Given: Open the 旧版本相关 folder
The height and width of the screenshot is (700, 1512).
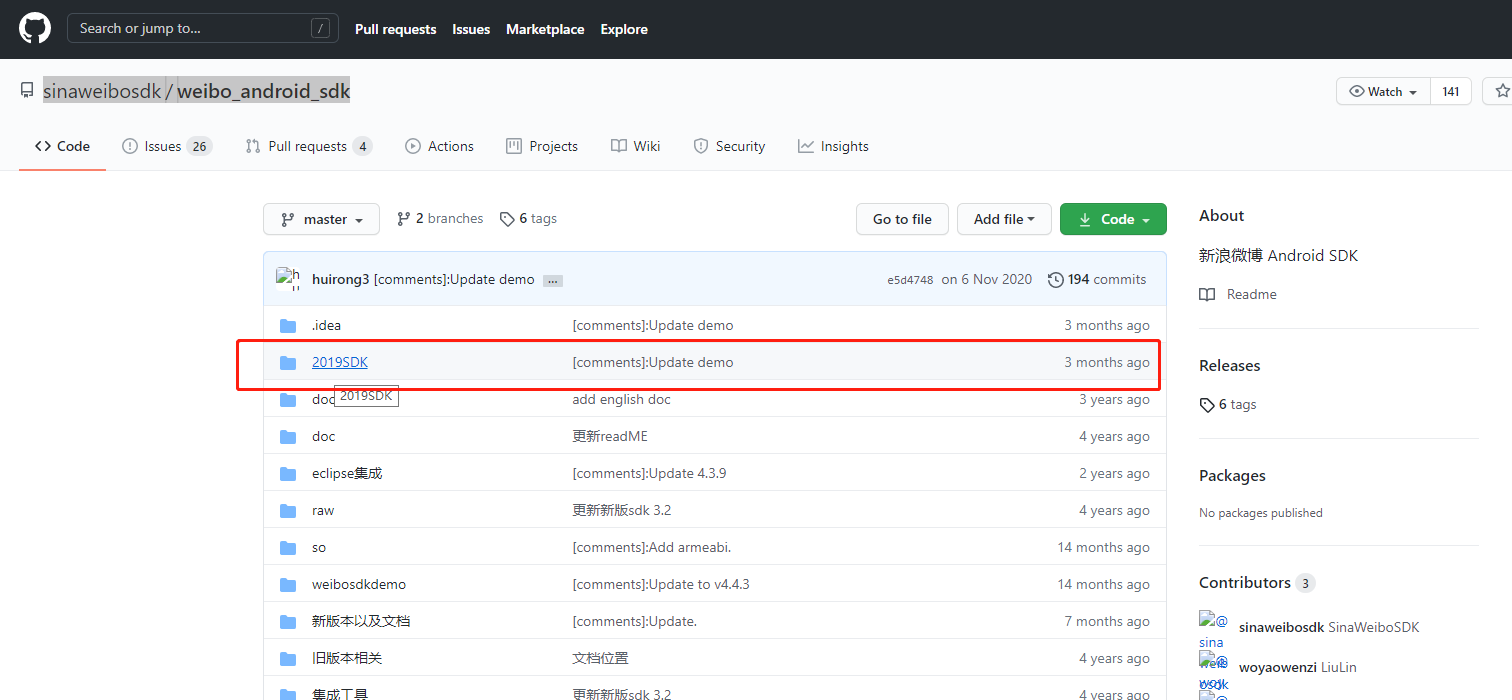Looking at the screenshot, I should (347, 658).
